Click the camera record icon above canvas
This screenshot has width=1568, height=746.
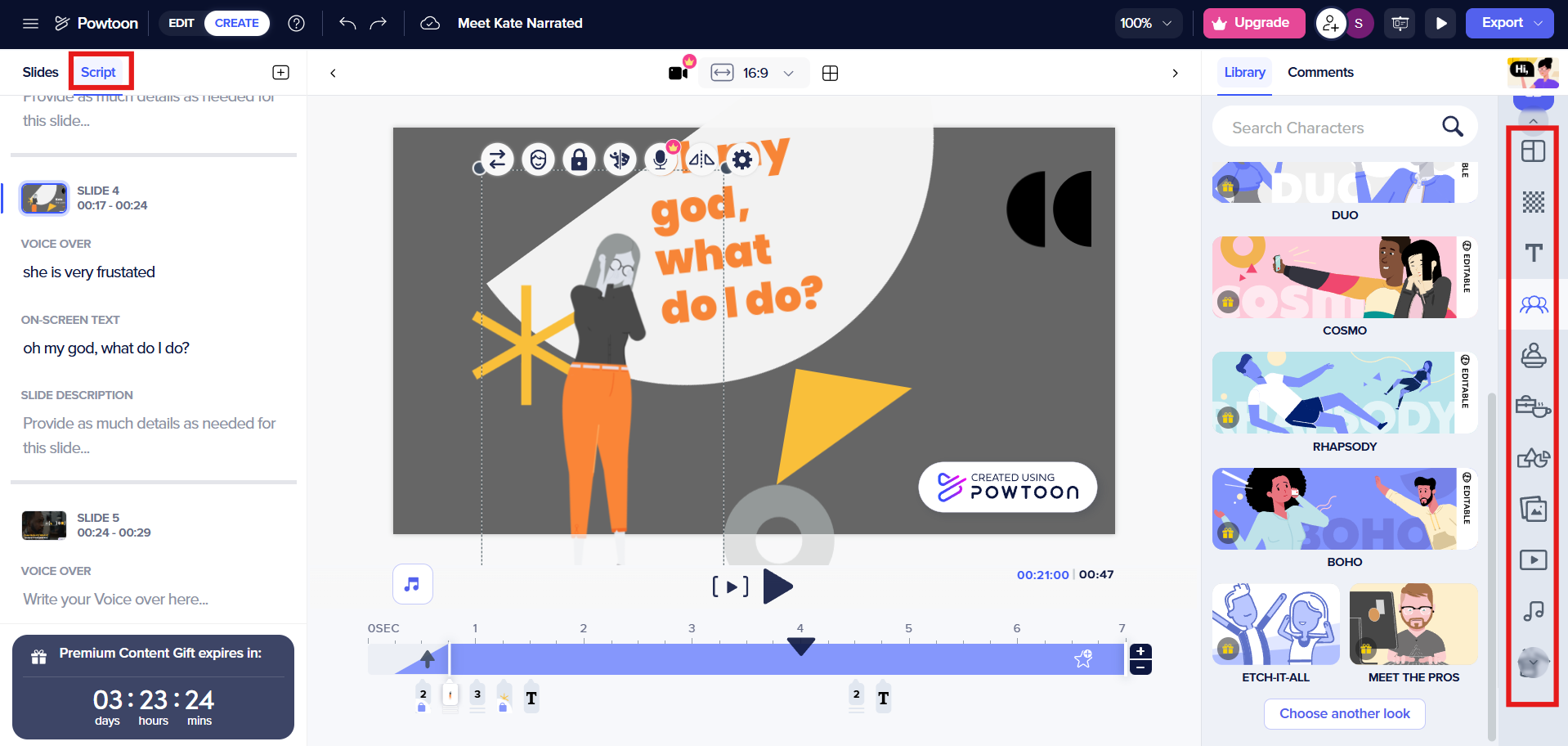click(679, 72)
